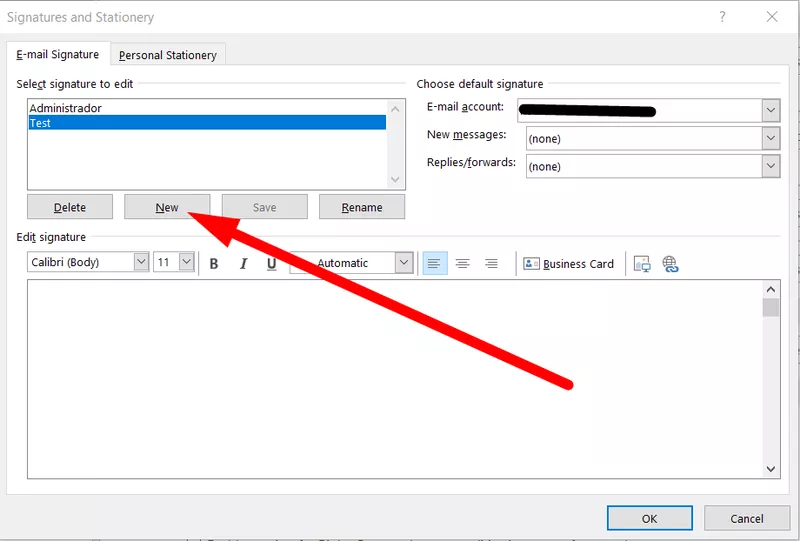
Task: Align signature text left
Action: (434, 263)
